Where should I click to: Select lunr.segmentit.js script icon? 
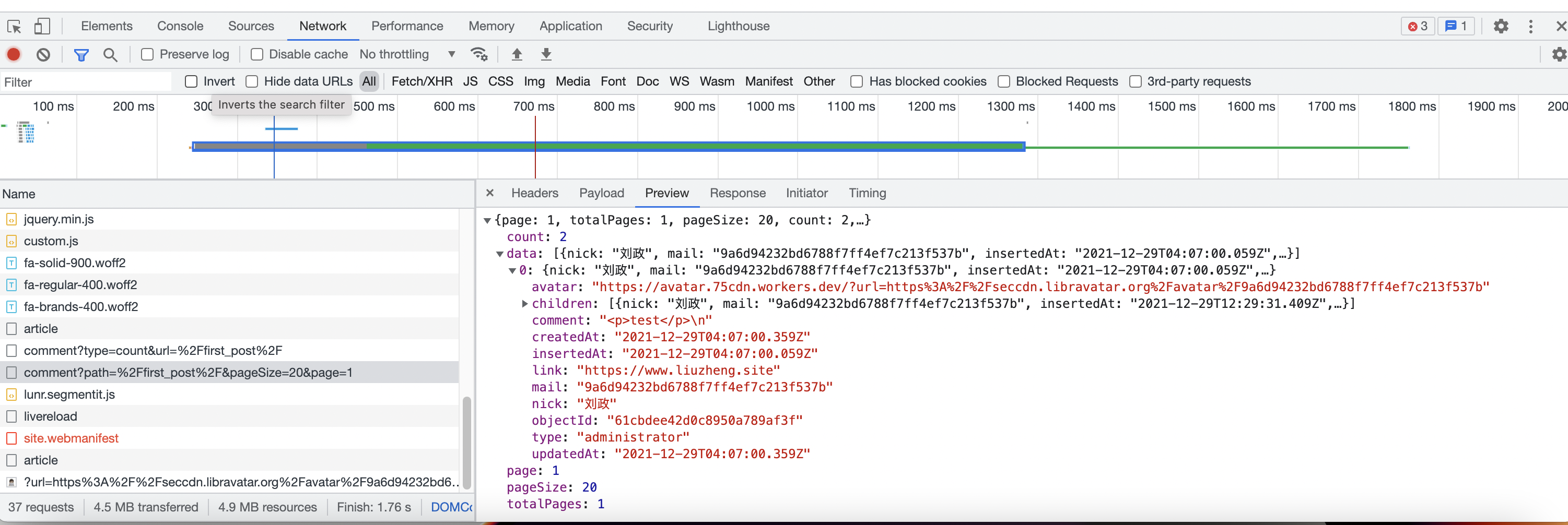(11, 394)
